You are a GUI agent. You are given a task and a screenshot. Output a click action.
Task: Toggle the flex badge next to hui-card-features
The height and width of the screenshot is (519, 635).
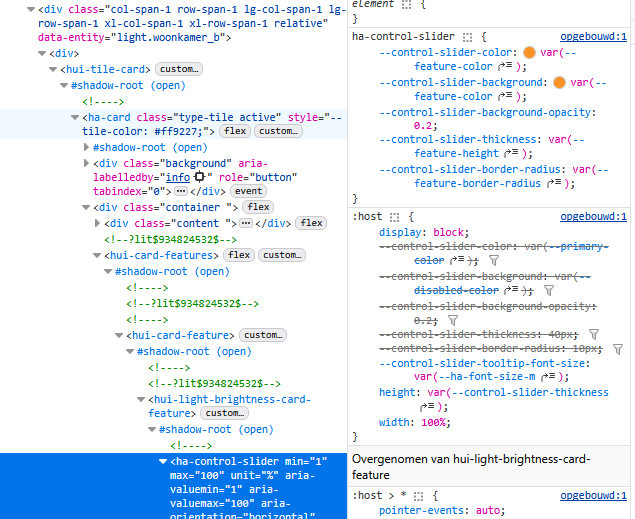point(239,255)
